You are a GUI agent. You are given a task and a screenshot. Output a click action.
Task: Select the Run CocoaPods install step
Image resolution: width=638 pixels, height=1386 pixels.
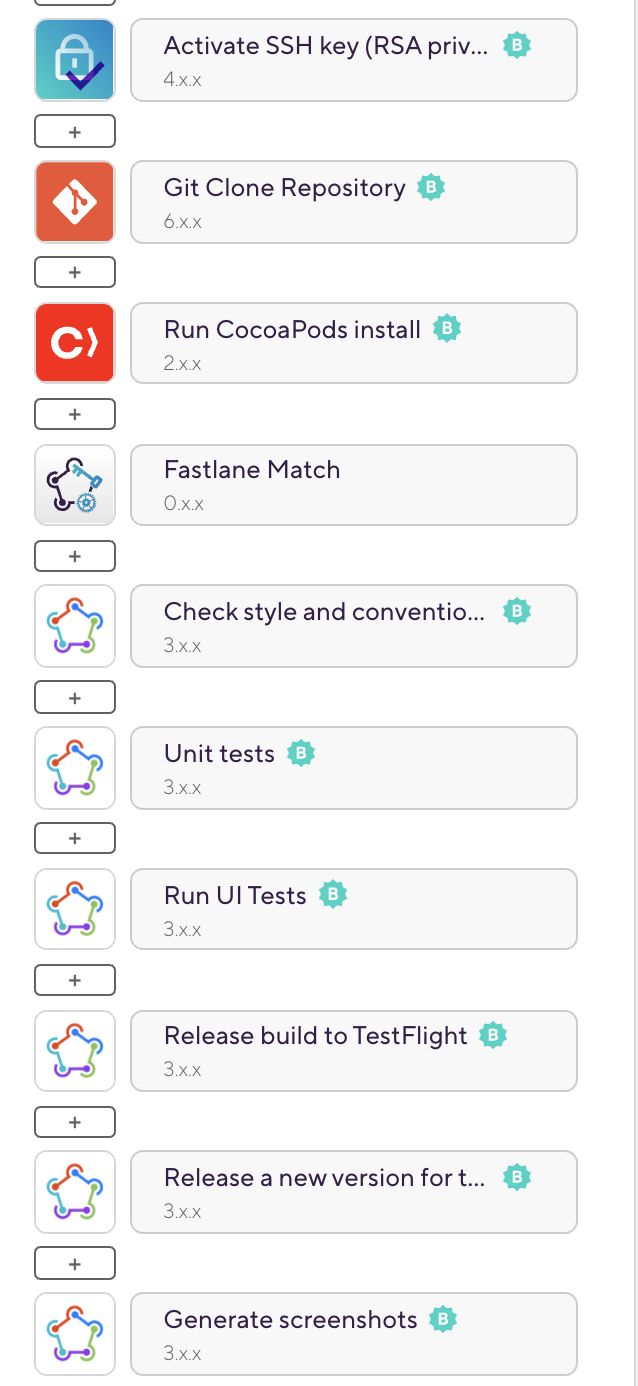coord(354,343)
